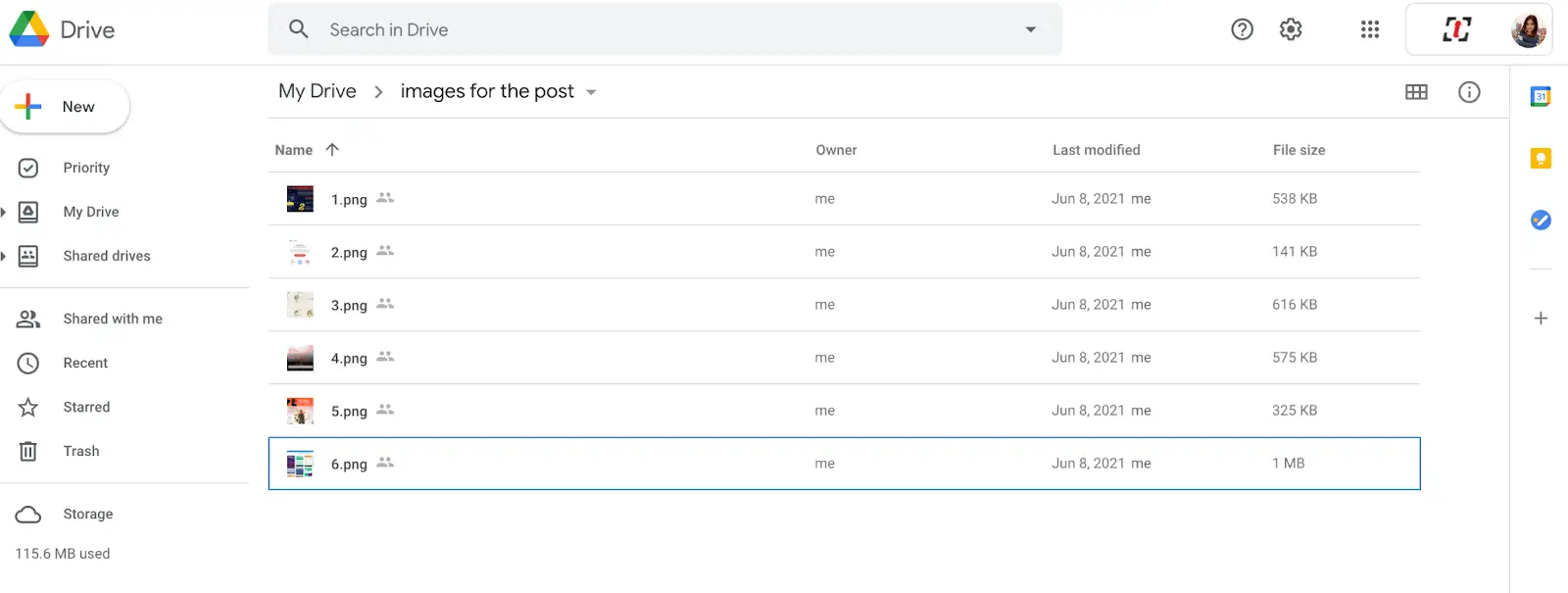Go to the My Drive breadcrumb

[318, 91]
